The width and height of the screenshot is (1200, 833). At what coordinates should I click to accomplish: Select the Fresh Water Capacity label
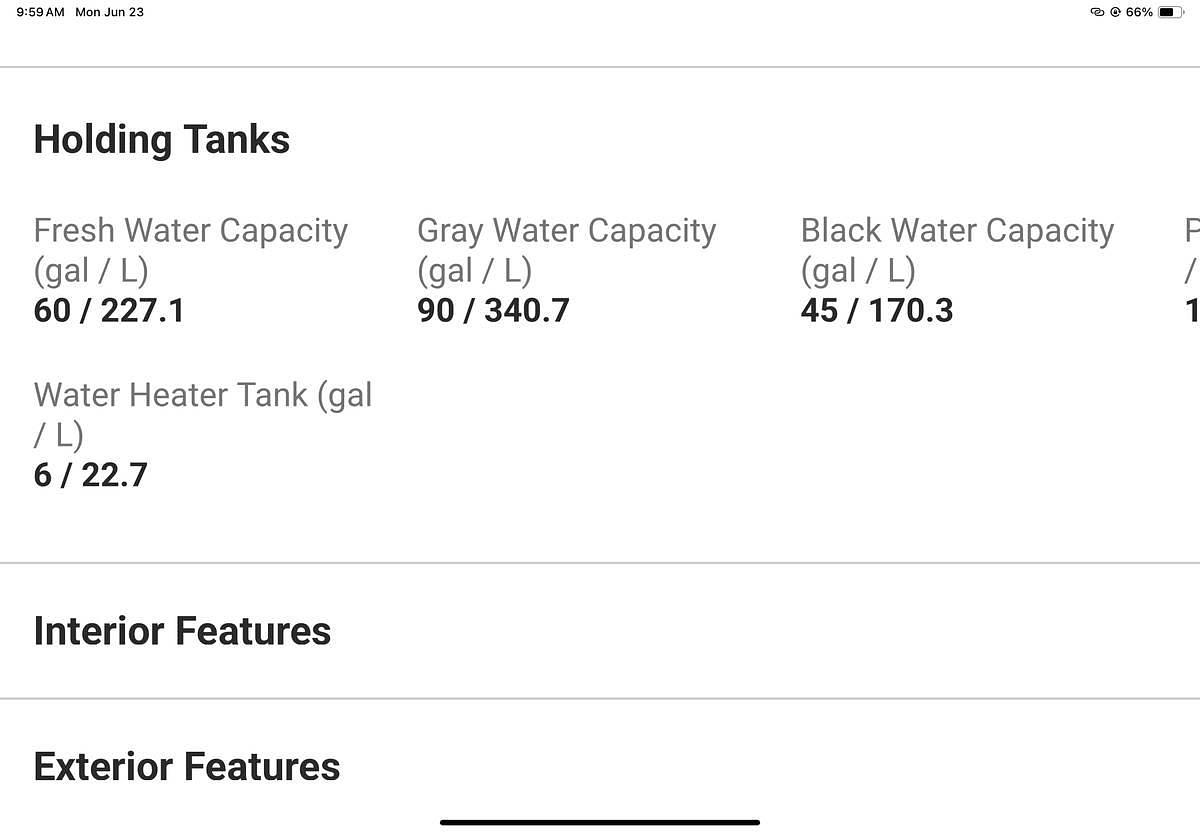pos(190,250)
